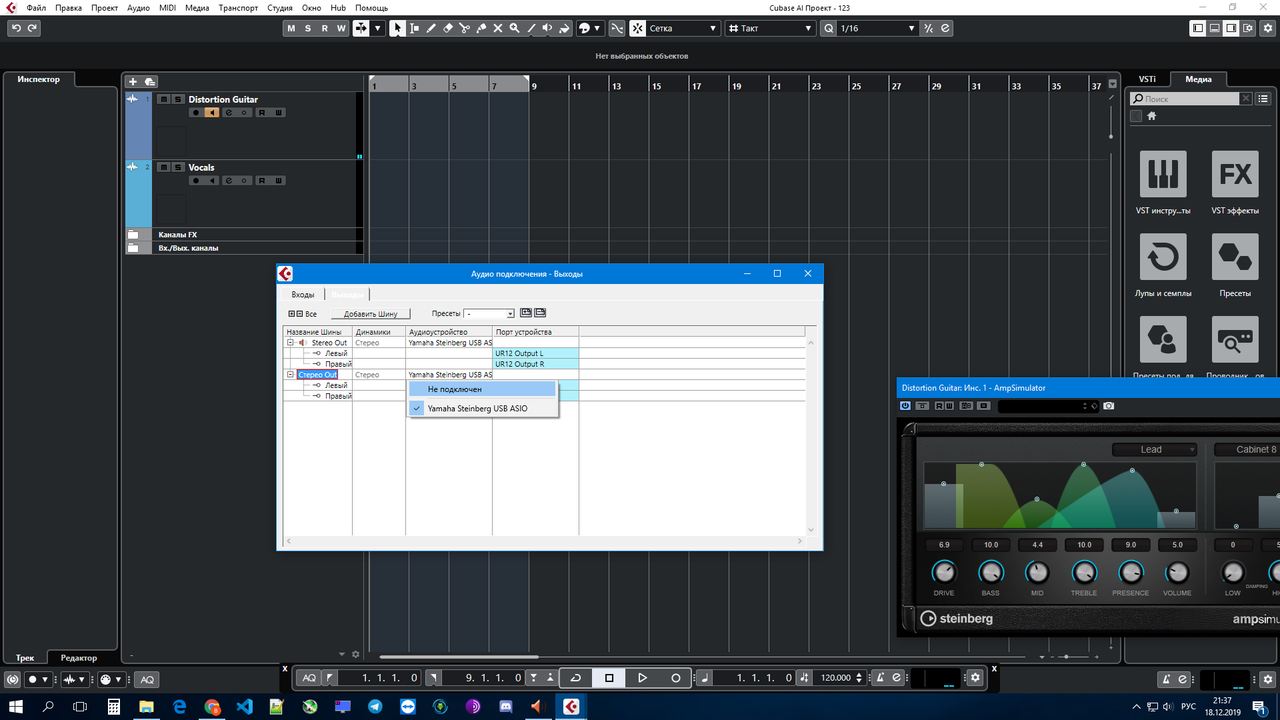This screenshot has height=720, width=1280.
Task: Select the UR12 Output L port cell
Action: [x=535, y=353]
